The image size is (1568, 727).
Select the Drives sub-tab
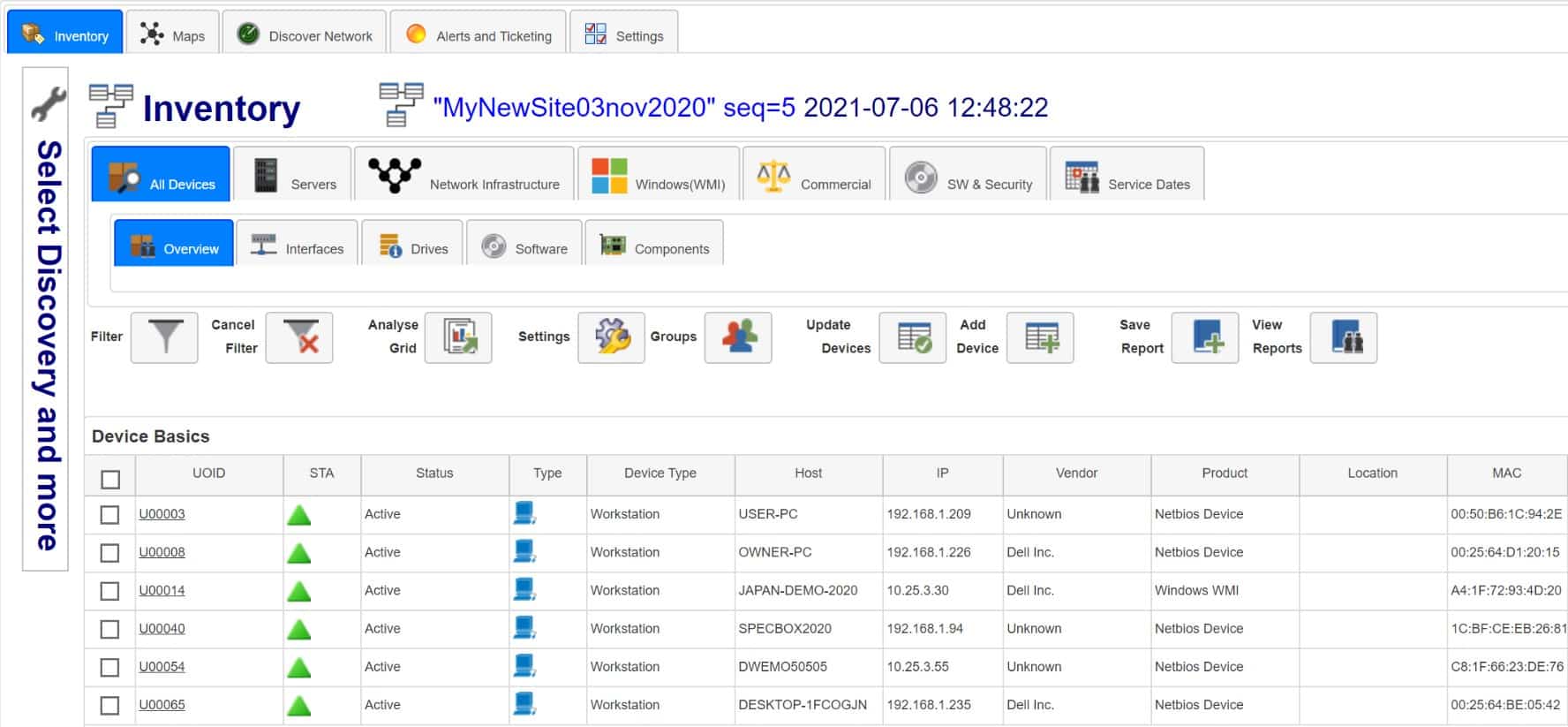point(412,244)
